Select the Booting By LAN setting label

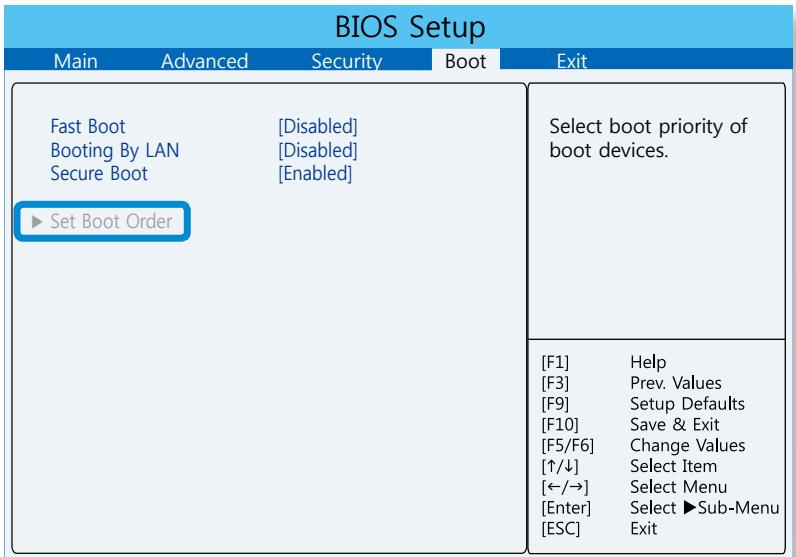pyautogui.click(x=108, y=151)
